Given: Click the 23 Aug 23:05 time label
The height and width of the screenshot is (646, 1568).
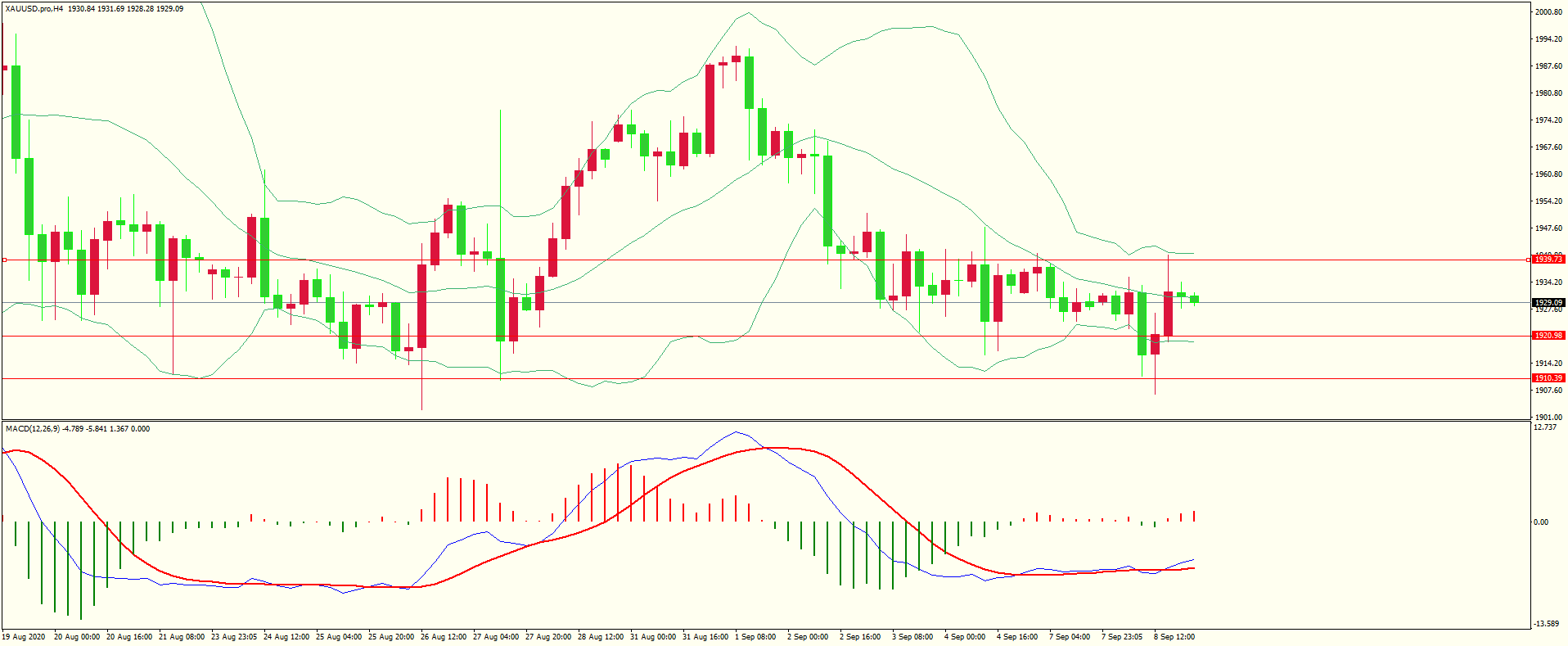Looking at the screenshot, I should (234, 637).
